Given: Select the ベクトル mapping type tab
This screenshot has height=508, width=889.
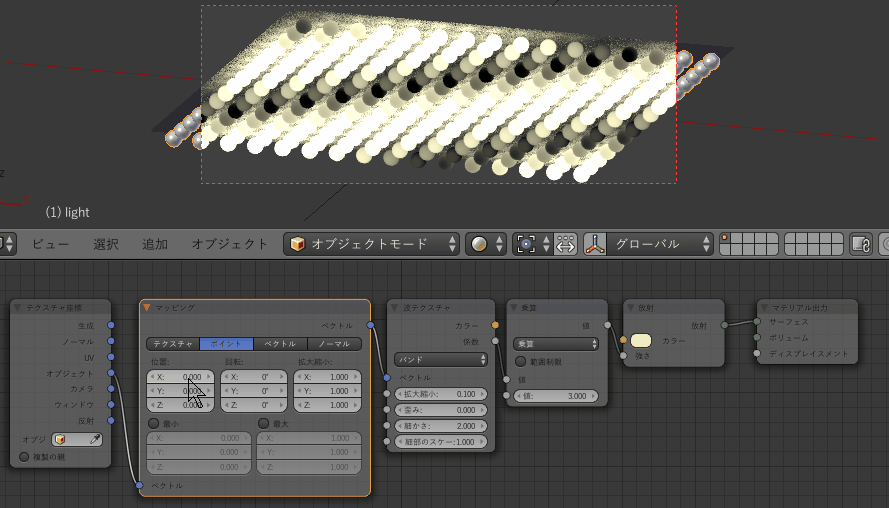Looking at the screenshot, I should pos(280,344).
